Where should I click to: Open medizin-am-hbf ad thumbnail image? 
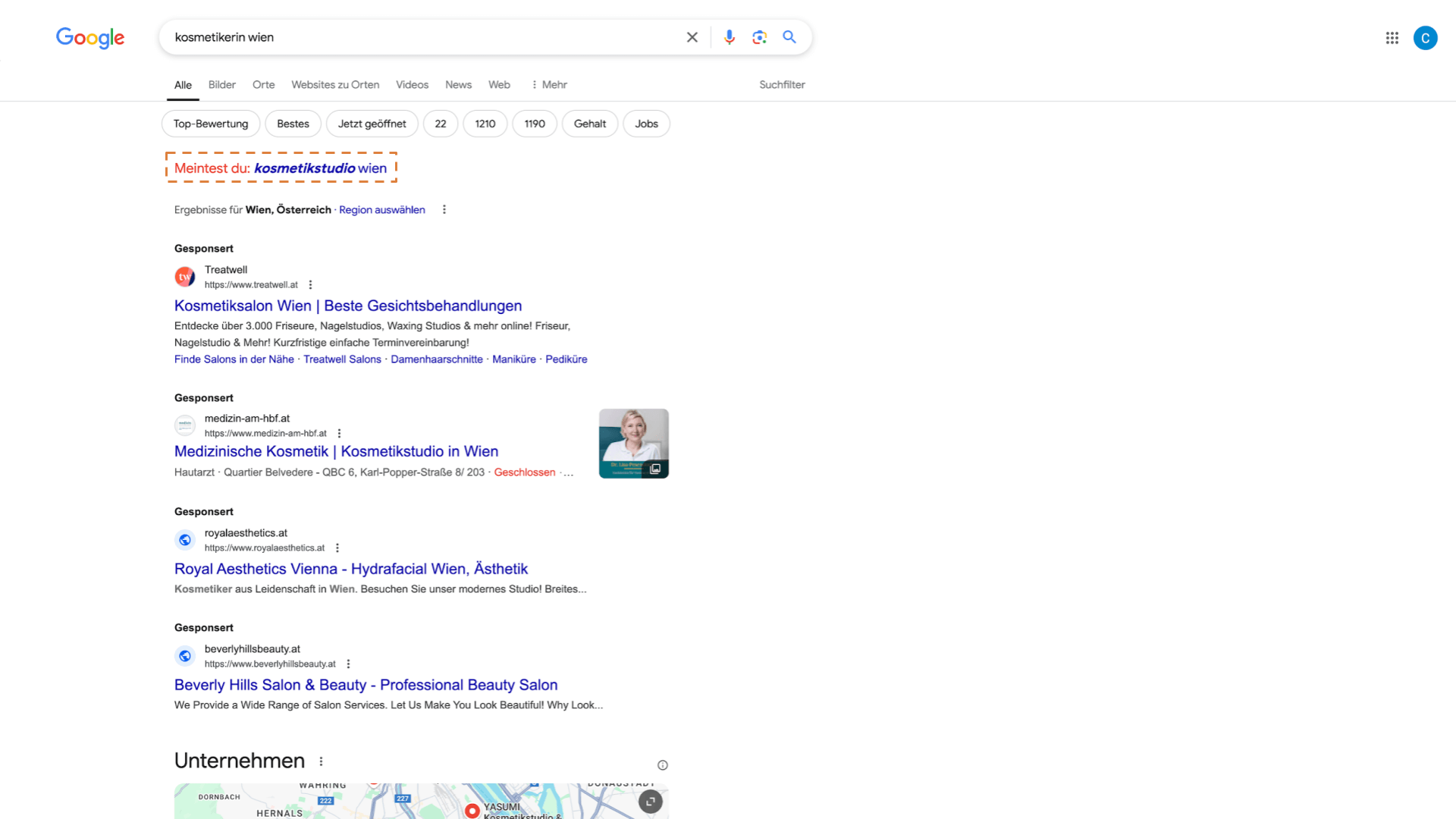tap(633, 444)
